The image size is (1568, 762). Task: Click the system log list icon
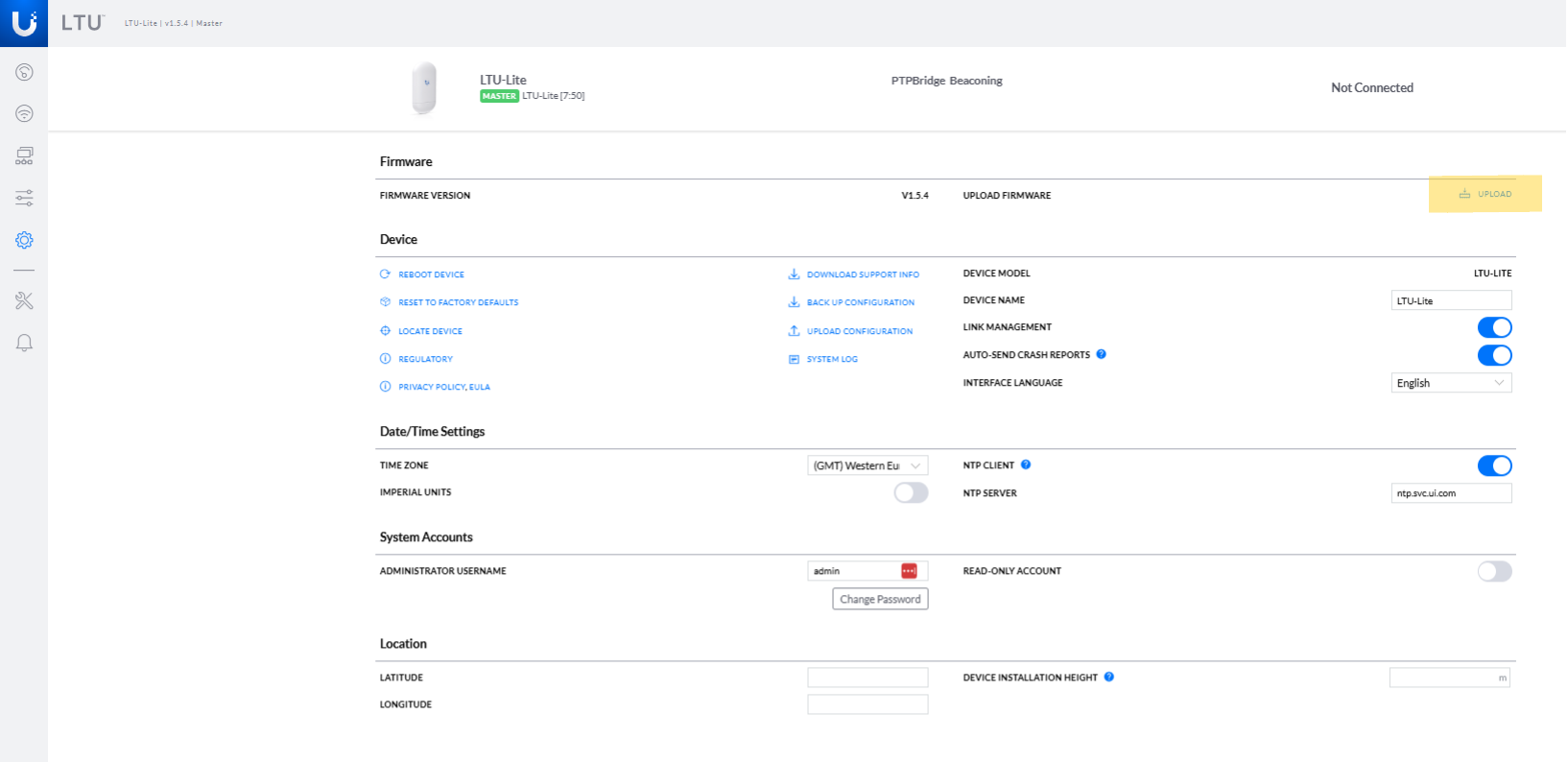point(794,359)
